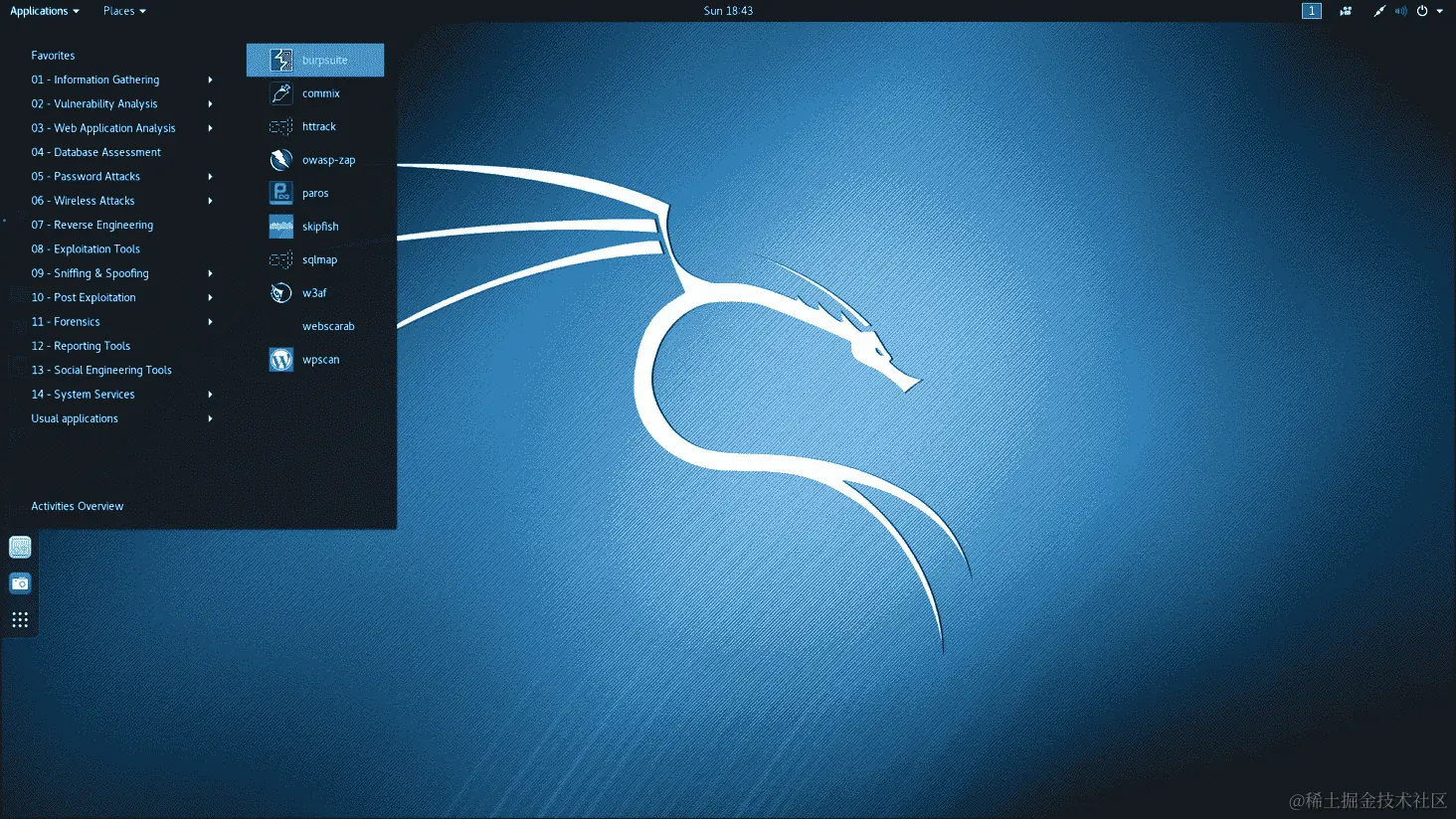Launch skipfish from its icon
Screen dimensions: 1456x819
281,227
